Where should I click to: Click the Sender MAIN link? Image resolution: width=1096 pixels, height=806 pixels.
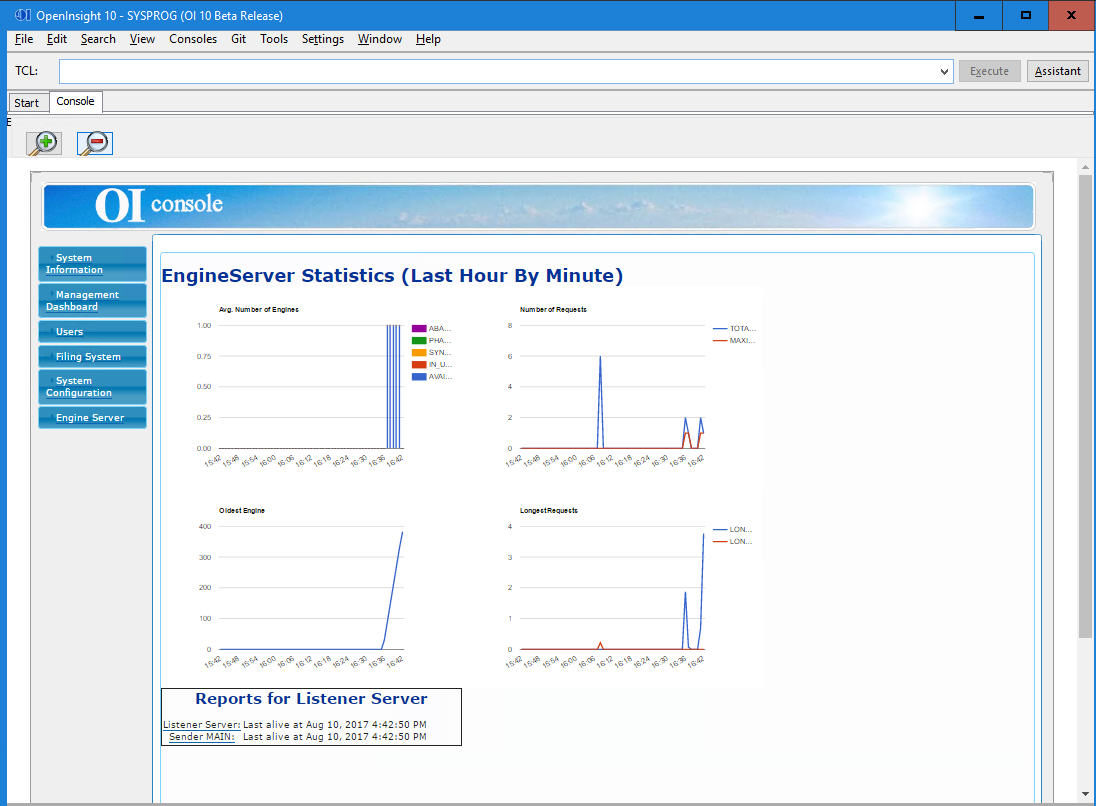point(202,737)
